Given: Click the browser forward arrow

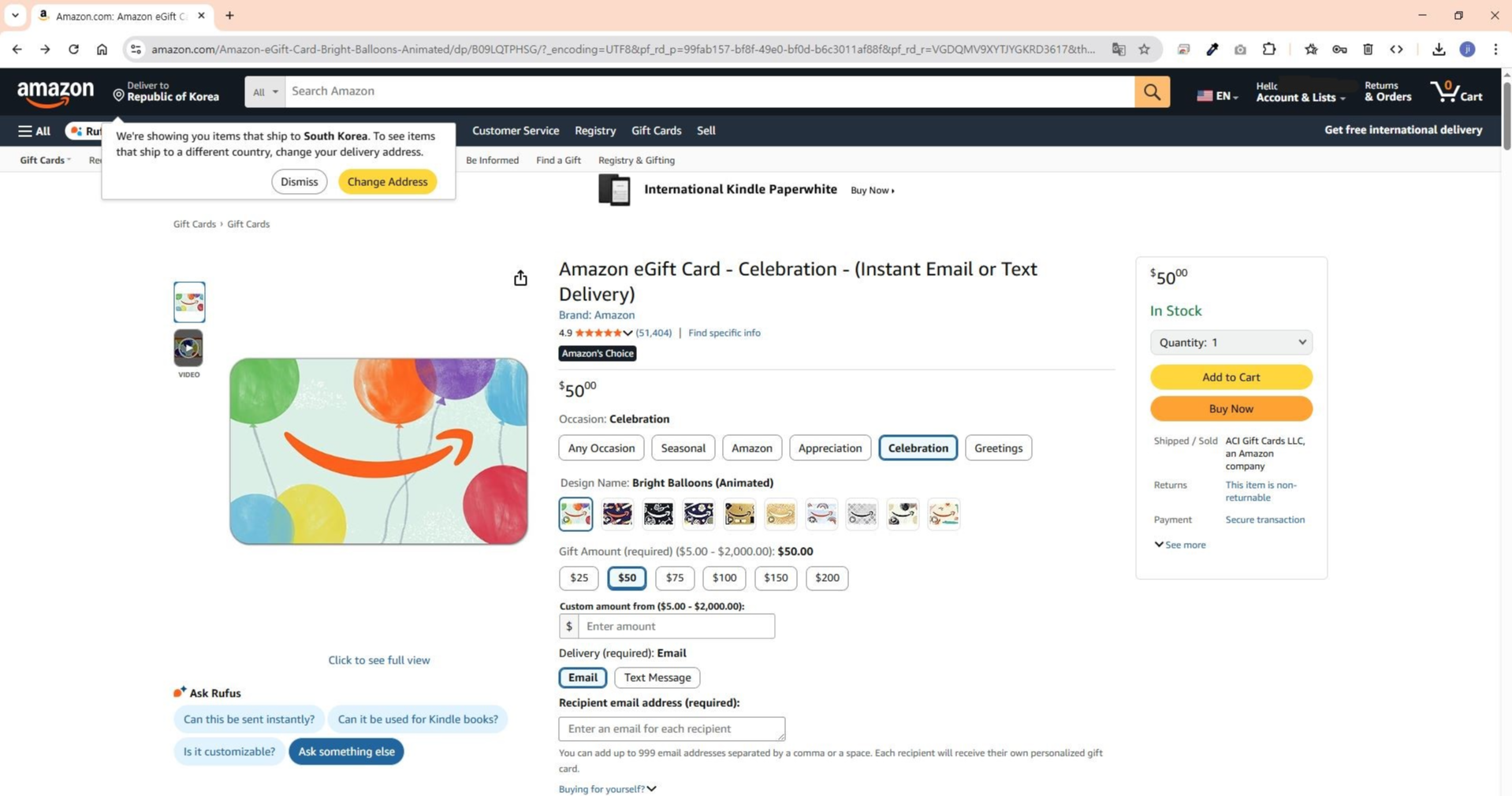Looking at the screenshot, I should coord(45,49).
